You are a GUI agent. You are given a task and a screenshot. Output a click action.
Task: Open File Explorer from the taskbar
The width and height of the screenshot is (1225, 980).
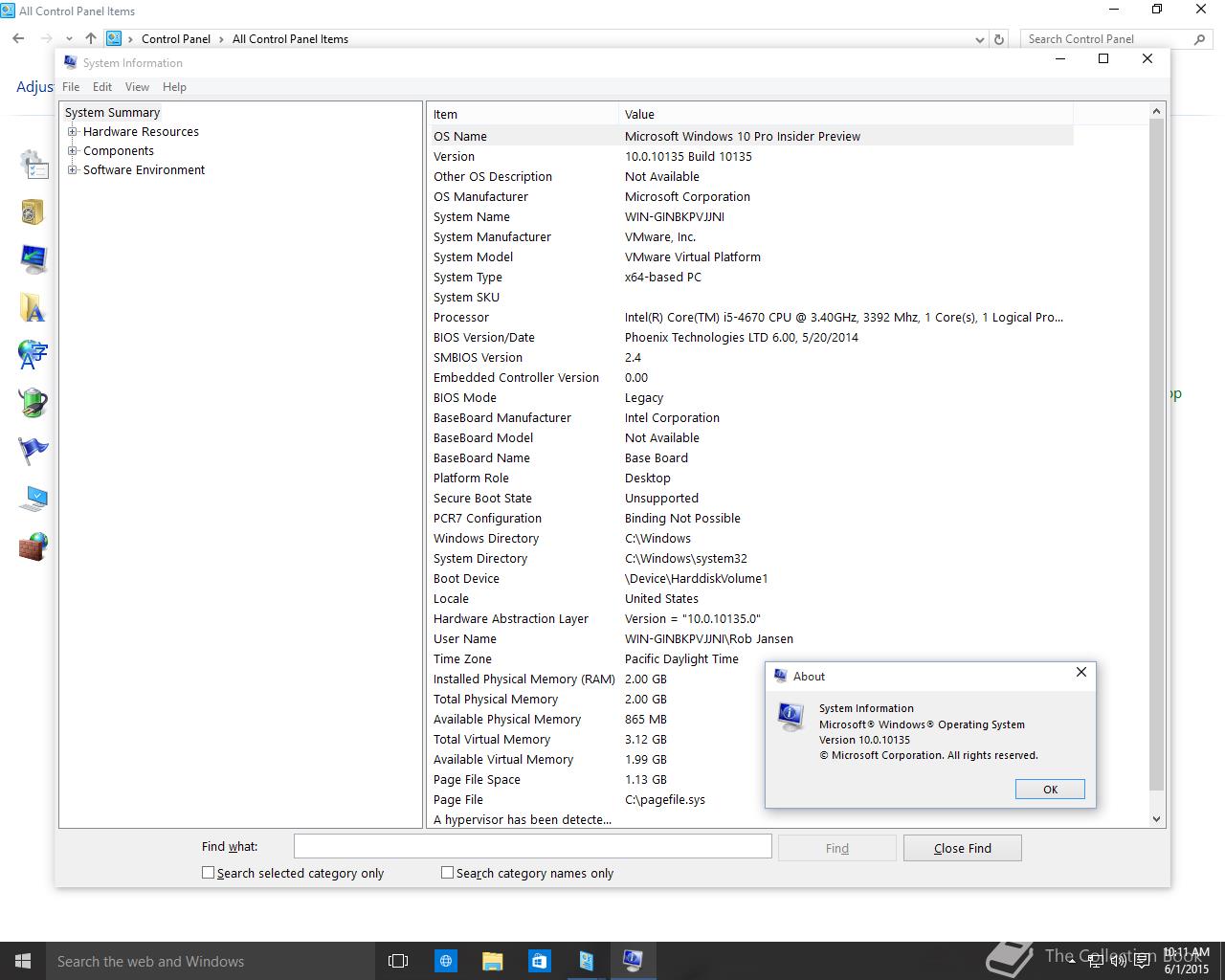click(492, 961)
